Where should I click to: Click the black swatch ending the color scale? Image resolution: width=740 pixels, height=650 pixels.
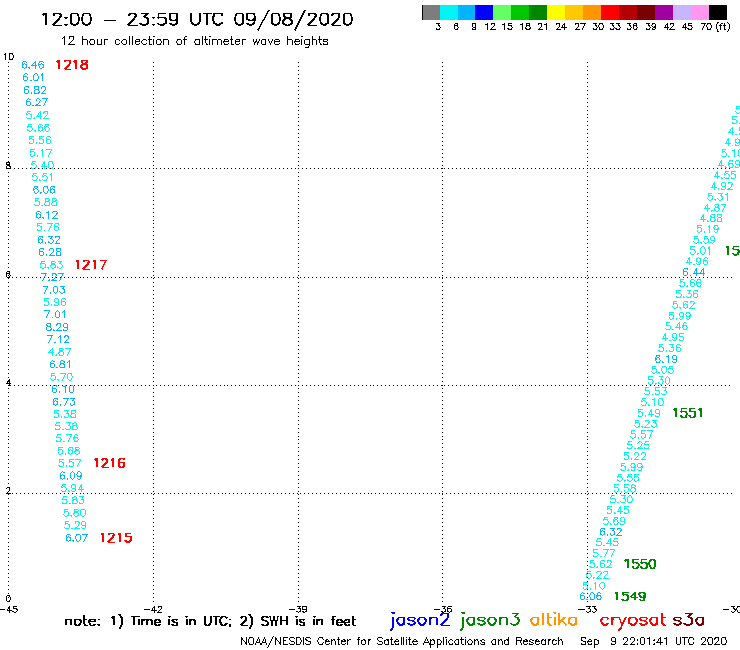click(718, 12)
